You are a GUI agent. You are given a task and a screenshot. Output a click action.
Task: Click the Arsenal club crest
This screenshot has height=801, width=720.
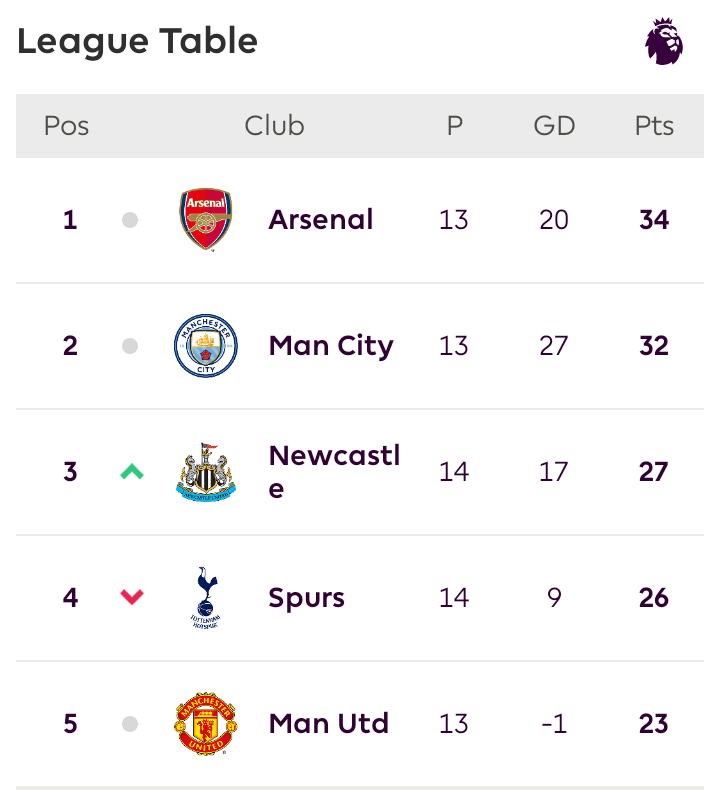pos(206,220)
